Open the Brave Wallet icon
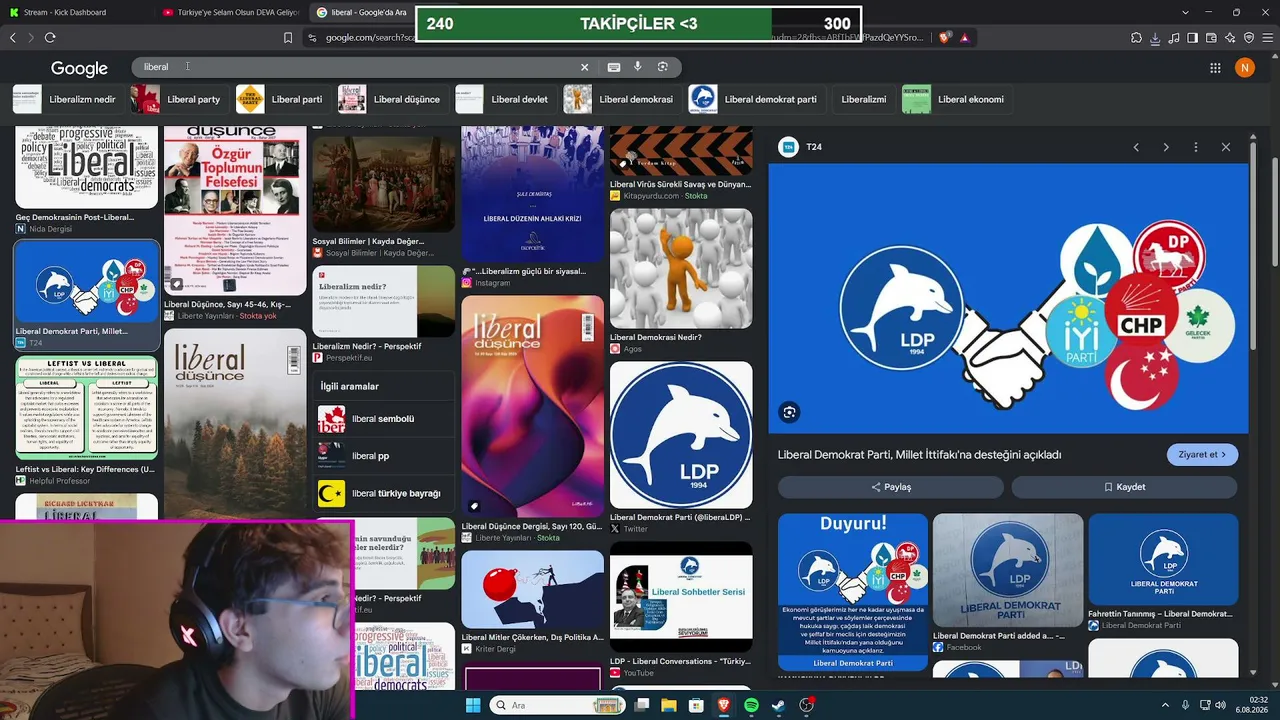This screenshot has height=720, width=1280. [1212, 38]
